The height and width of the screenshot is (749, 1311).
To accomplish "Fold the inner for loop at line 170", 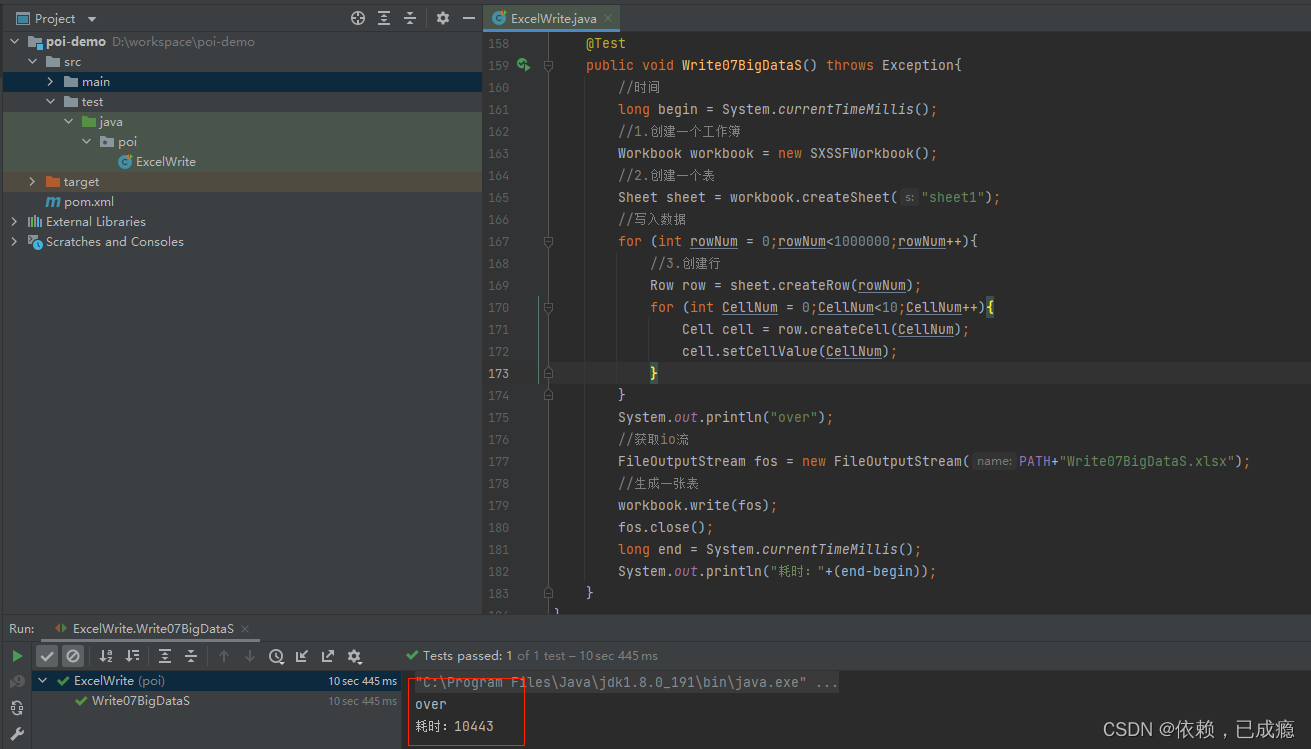I will point(548,307).
